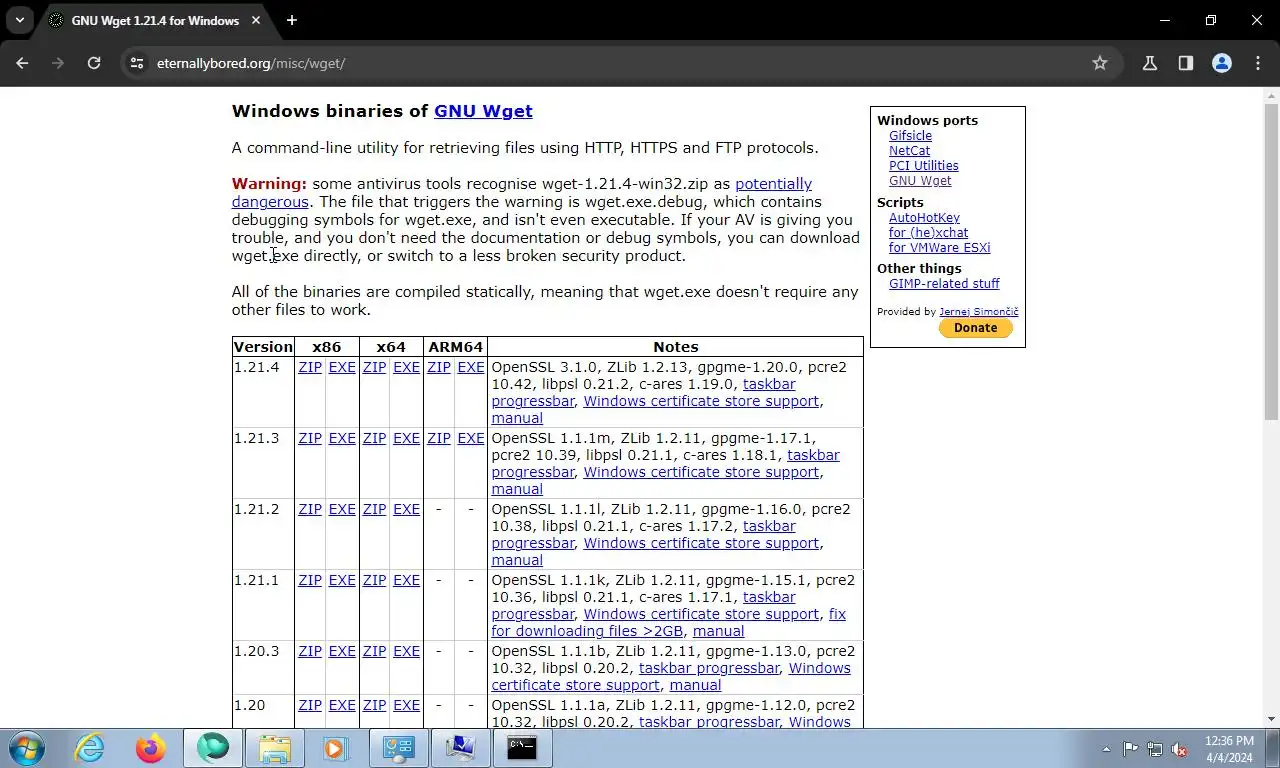Open the Chrome Labs flask icon
The image size is (1280, 768).
(x=1150, y=63)
